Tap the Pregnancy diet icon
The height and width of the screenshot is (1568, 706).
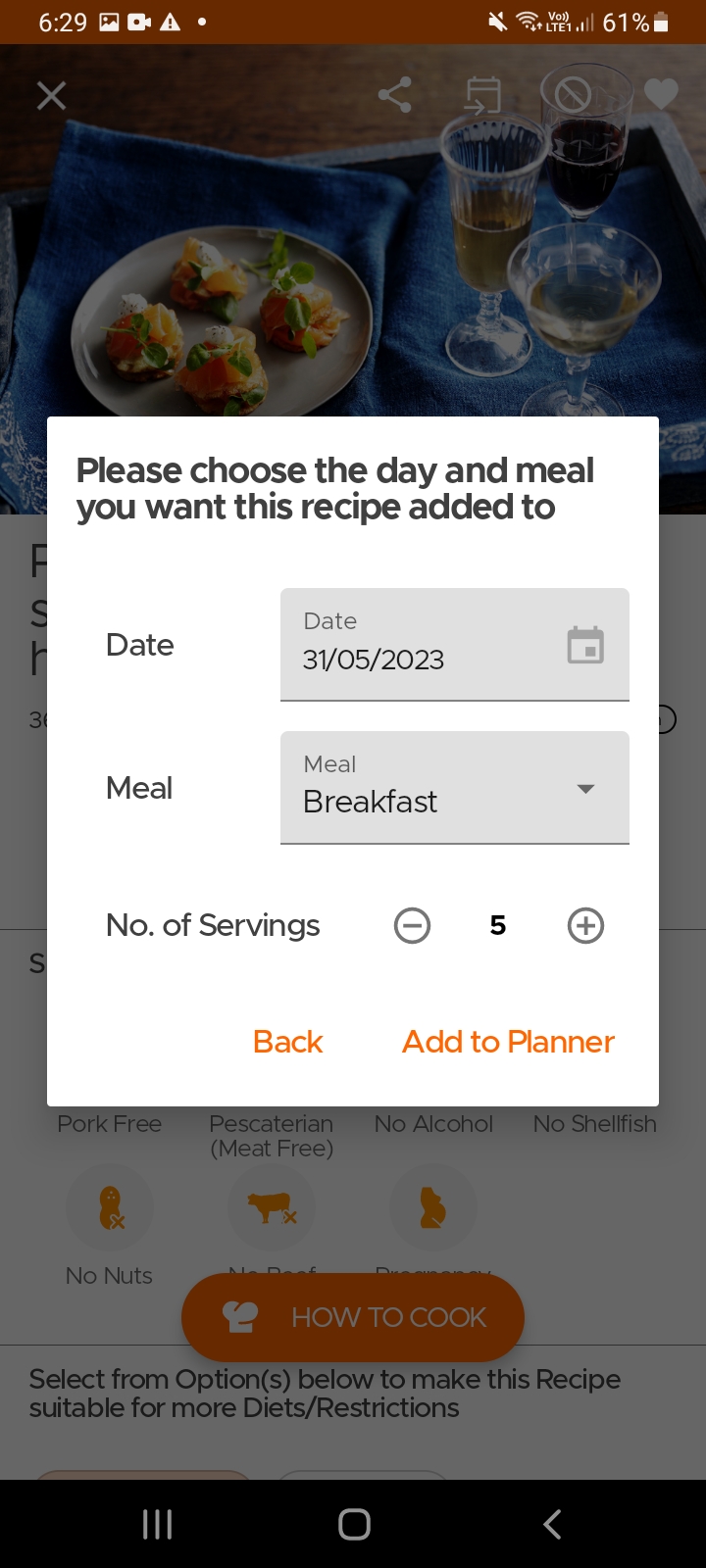coord(432,1208)
